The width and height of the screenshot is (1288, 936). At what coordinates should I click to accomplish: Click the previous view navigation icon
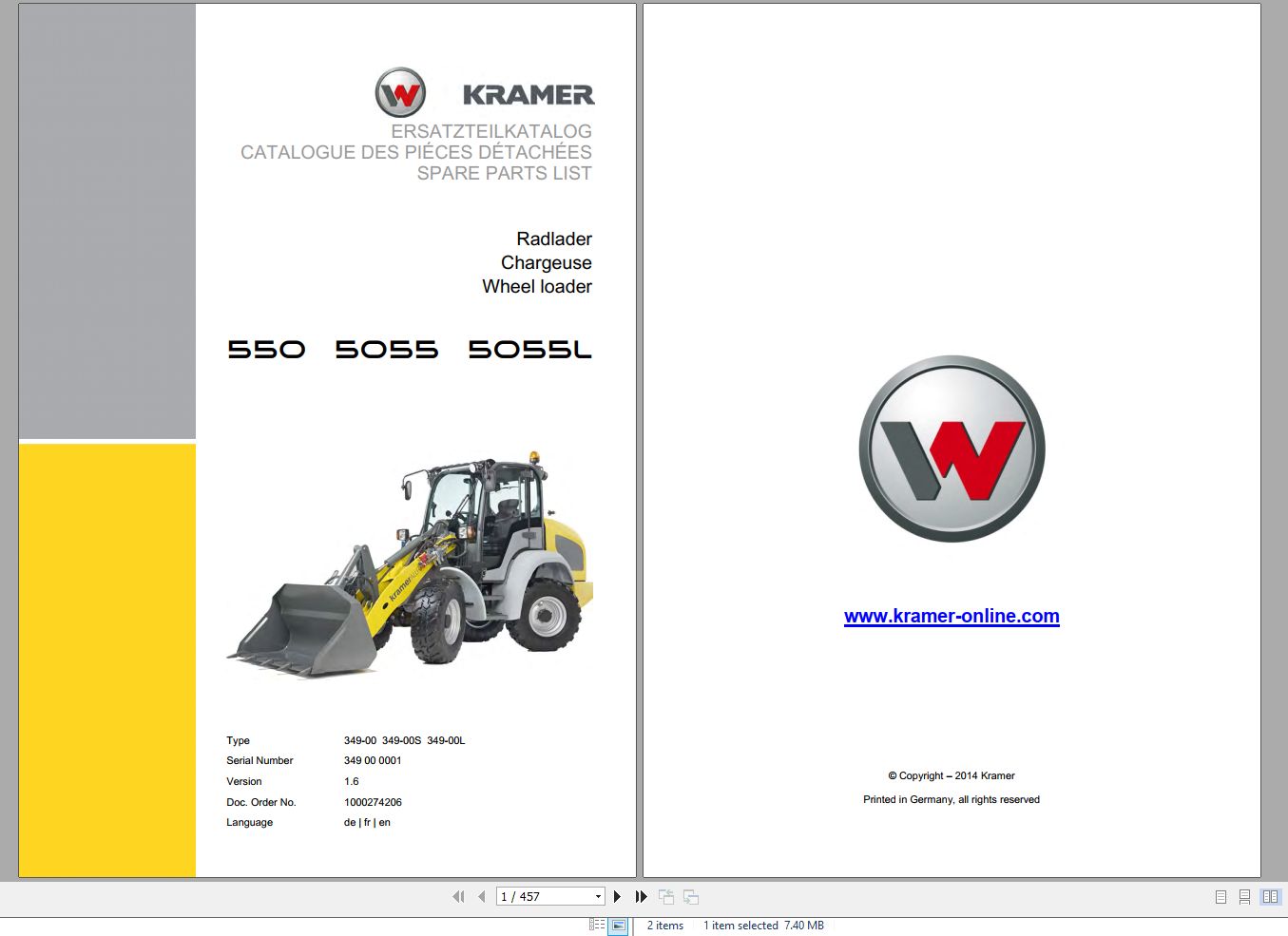pos(666,896)
